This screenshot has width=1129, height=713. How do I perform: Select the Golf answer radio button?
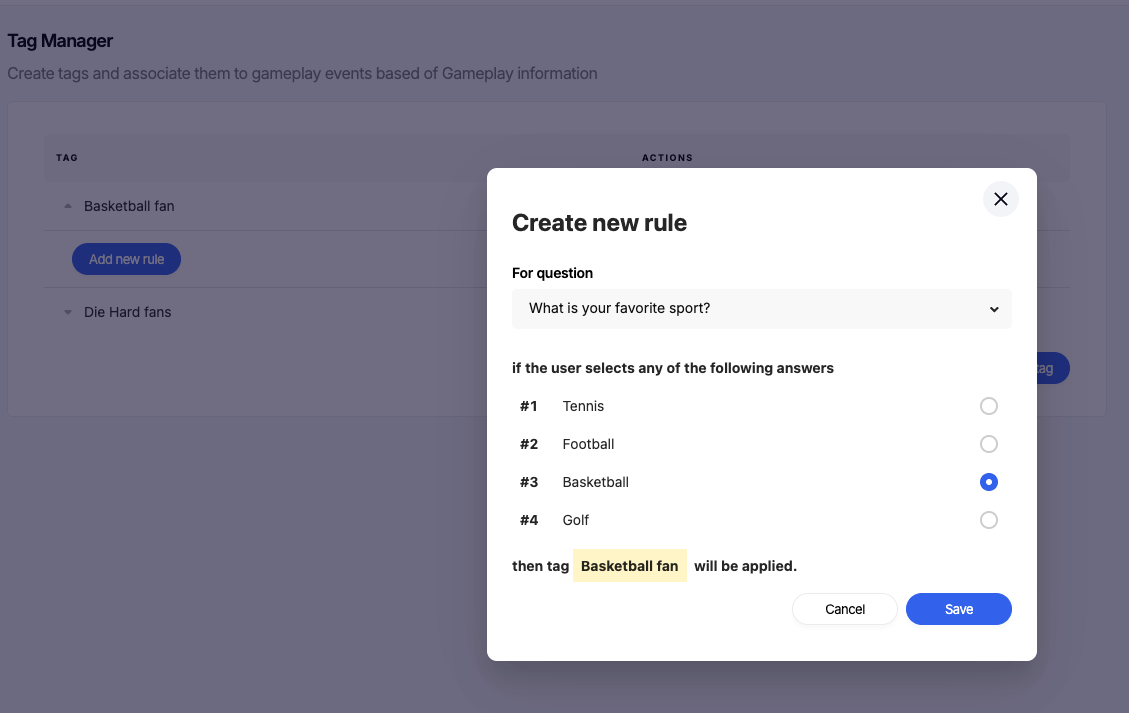click(x=989, y=520)
